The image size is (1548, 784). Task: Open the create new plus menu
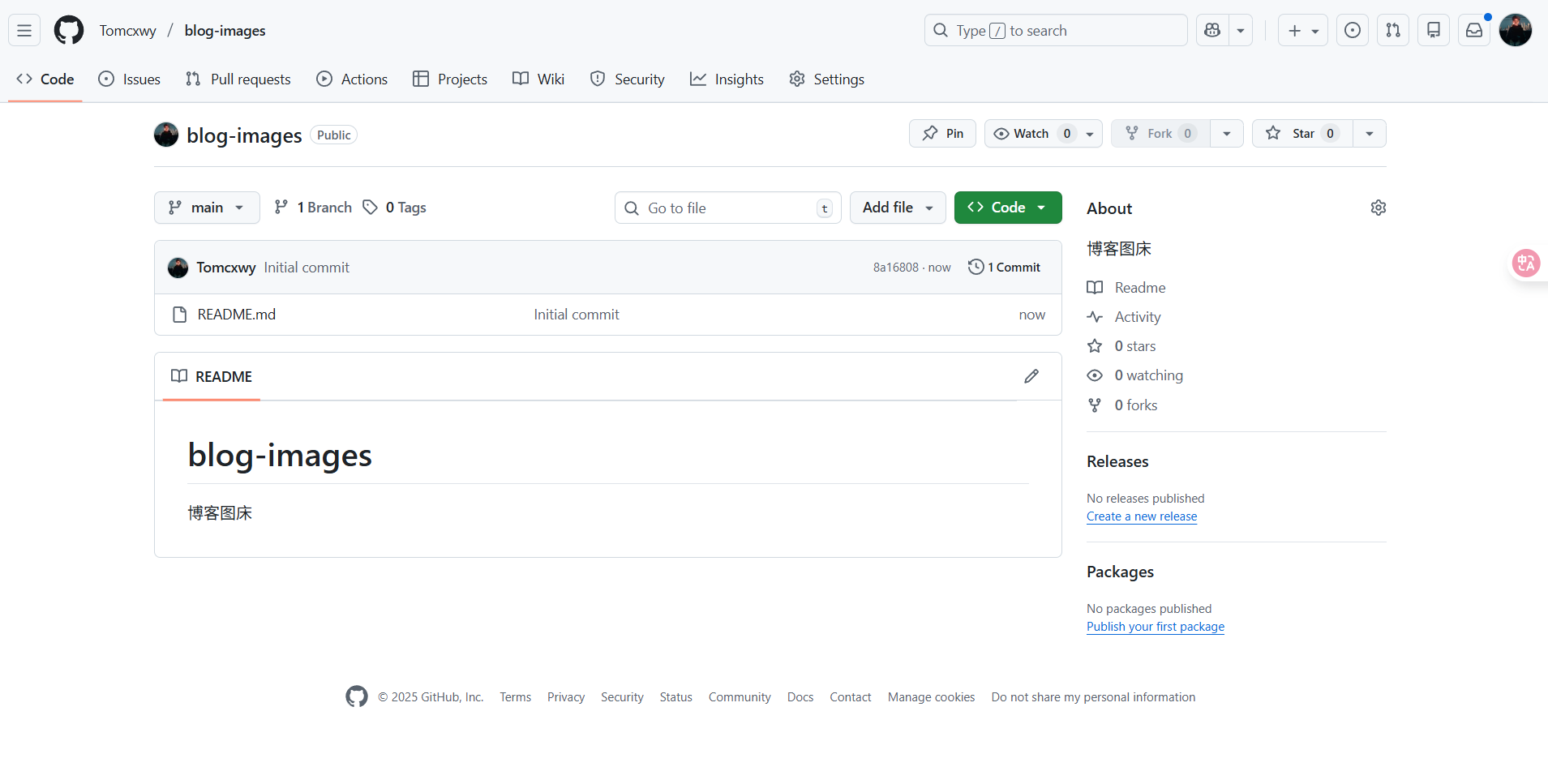pyautogui.click(x=1303, y=31)
